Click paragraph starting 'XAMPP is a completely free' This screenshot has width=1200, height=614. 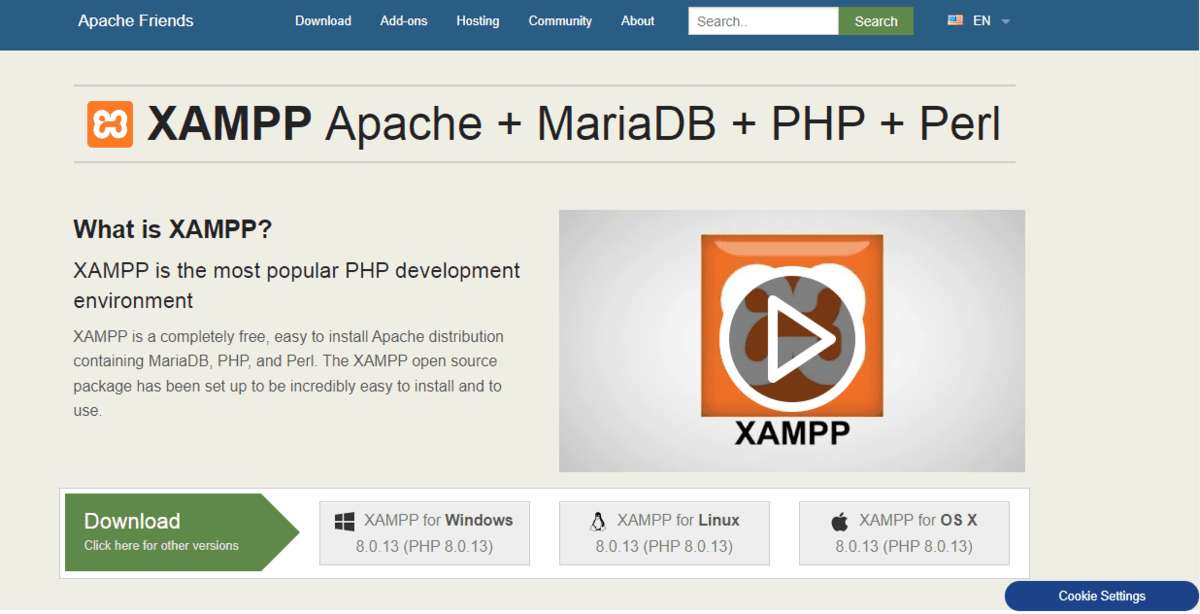point(288,373)
